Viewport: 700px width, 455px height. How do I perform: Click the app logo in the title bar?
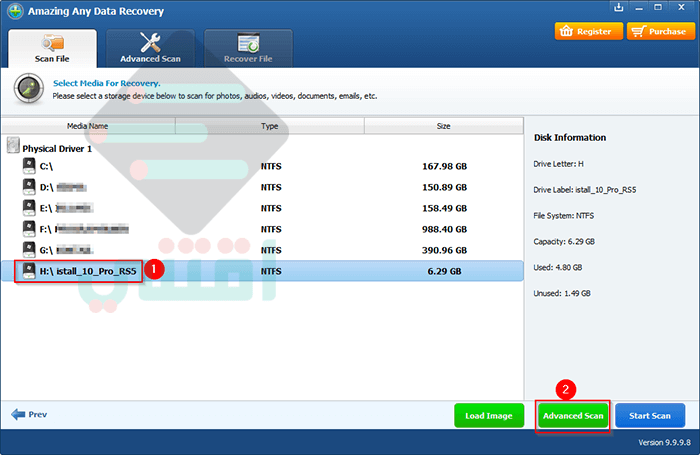15,11
